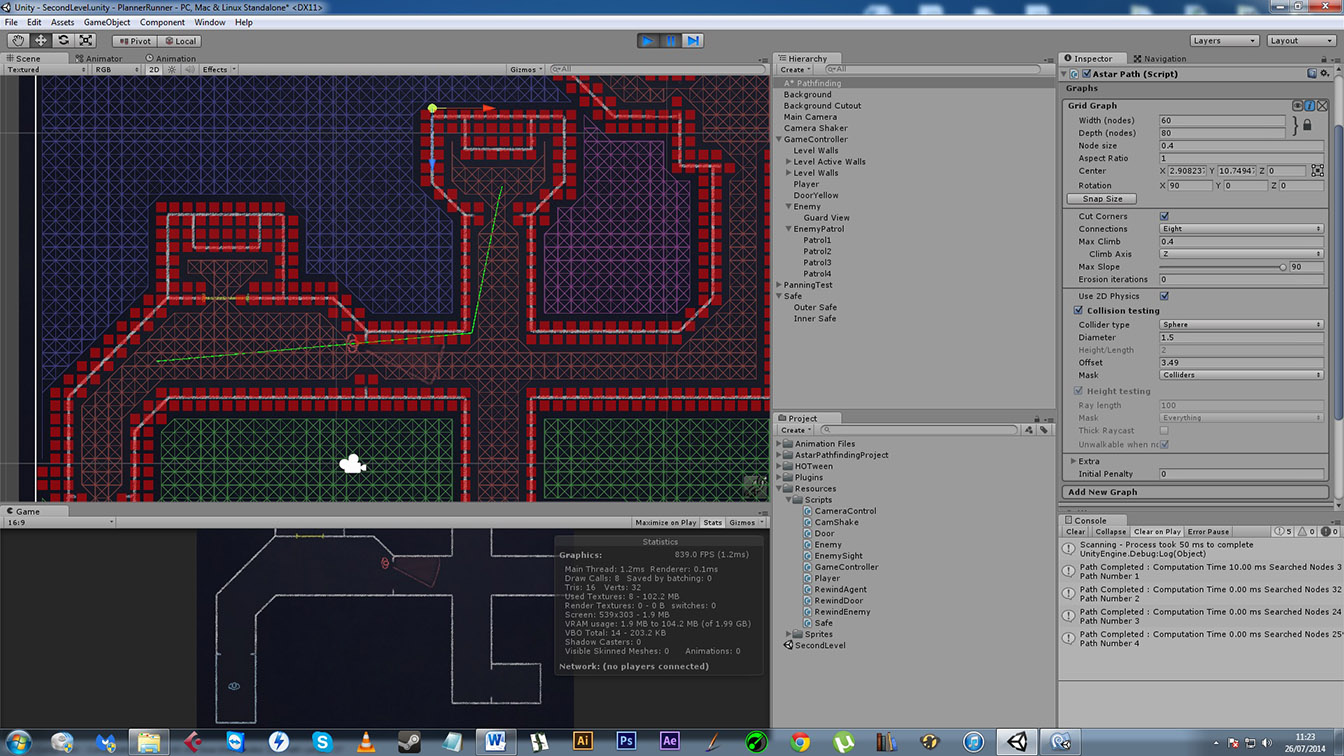This screenshot has width=1344, height=756.
Task: Select the Move tool in toolbar
Action: pyautogui.click(x=41, y=41)
